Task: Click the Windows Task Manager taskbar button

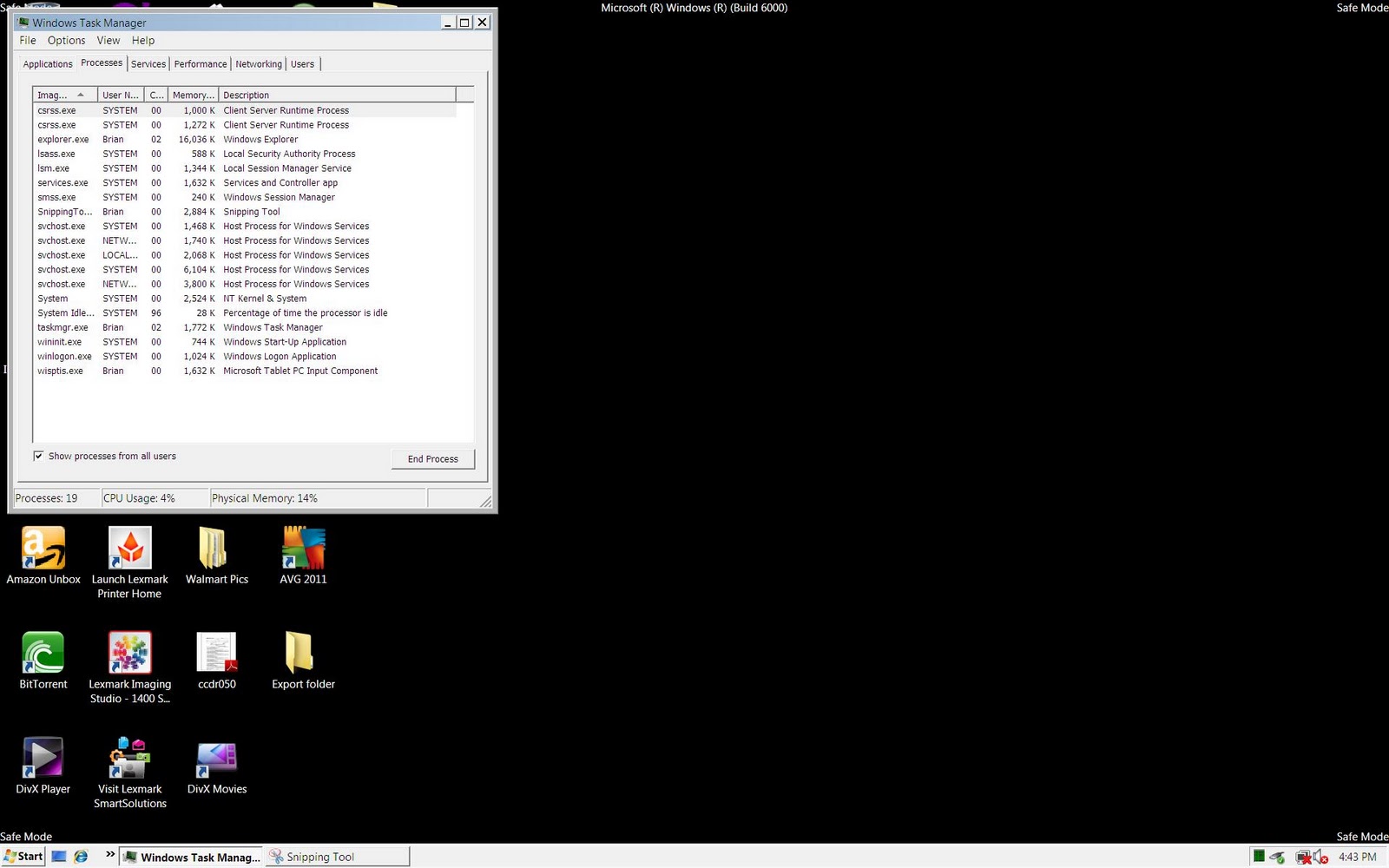Action: (x=191, y=857)
